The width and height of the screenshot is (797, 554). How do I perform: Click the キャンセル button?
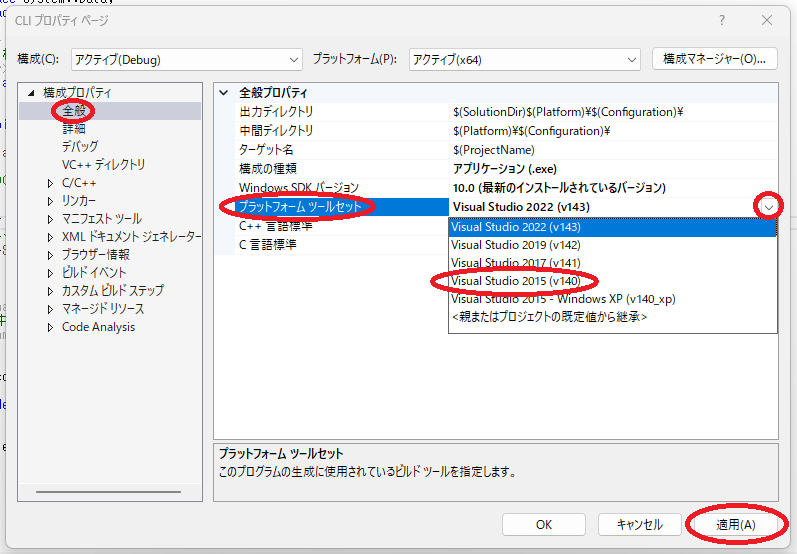tap(639, 525)
